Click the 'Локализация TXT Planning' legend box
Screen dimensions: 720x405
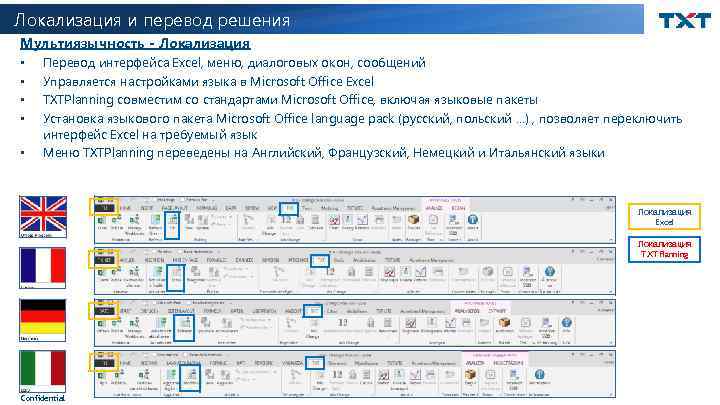(x=664, y=249)
